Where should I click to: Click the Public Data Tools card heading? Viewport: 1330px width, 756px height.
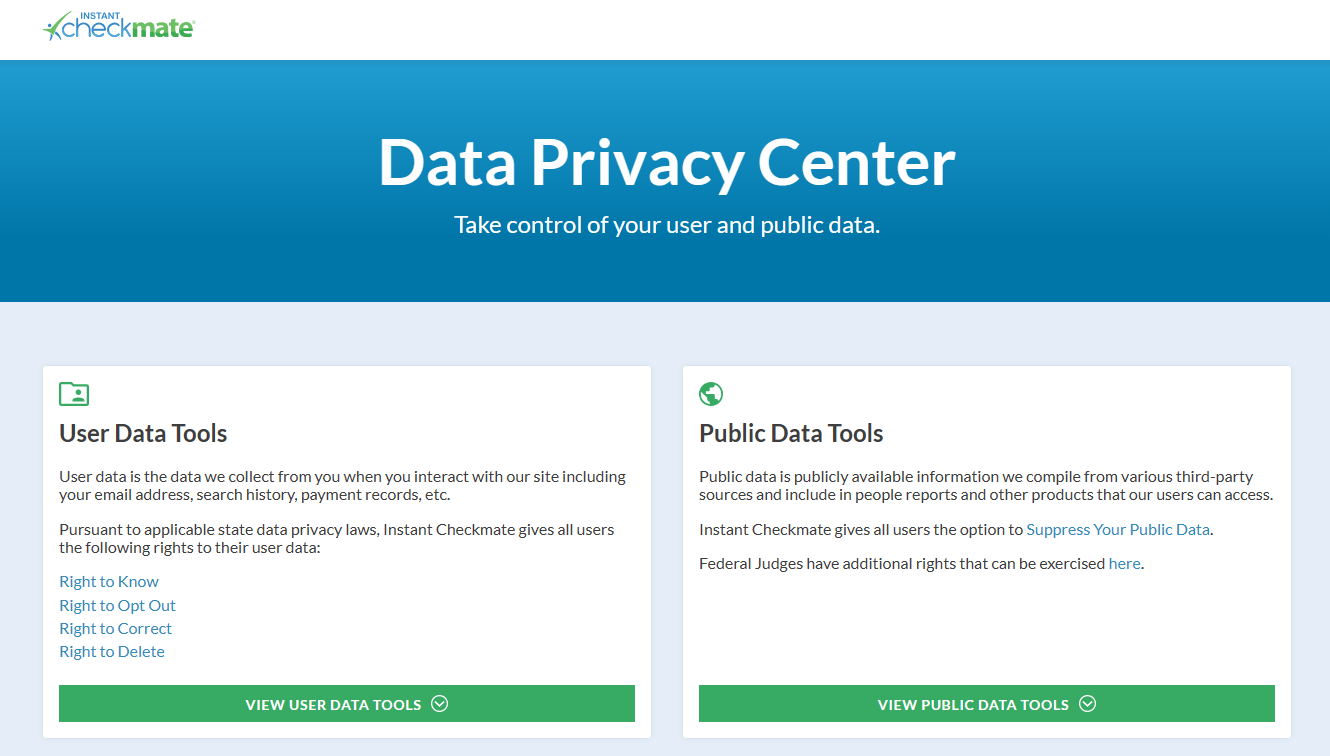point(791,434)
